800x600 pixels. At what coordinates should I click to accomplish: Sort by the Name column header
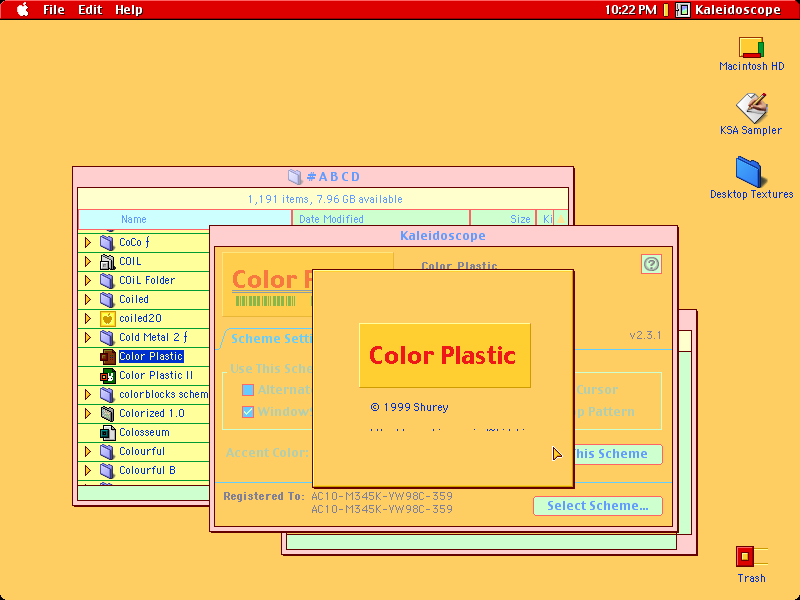[185, 219]
